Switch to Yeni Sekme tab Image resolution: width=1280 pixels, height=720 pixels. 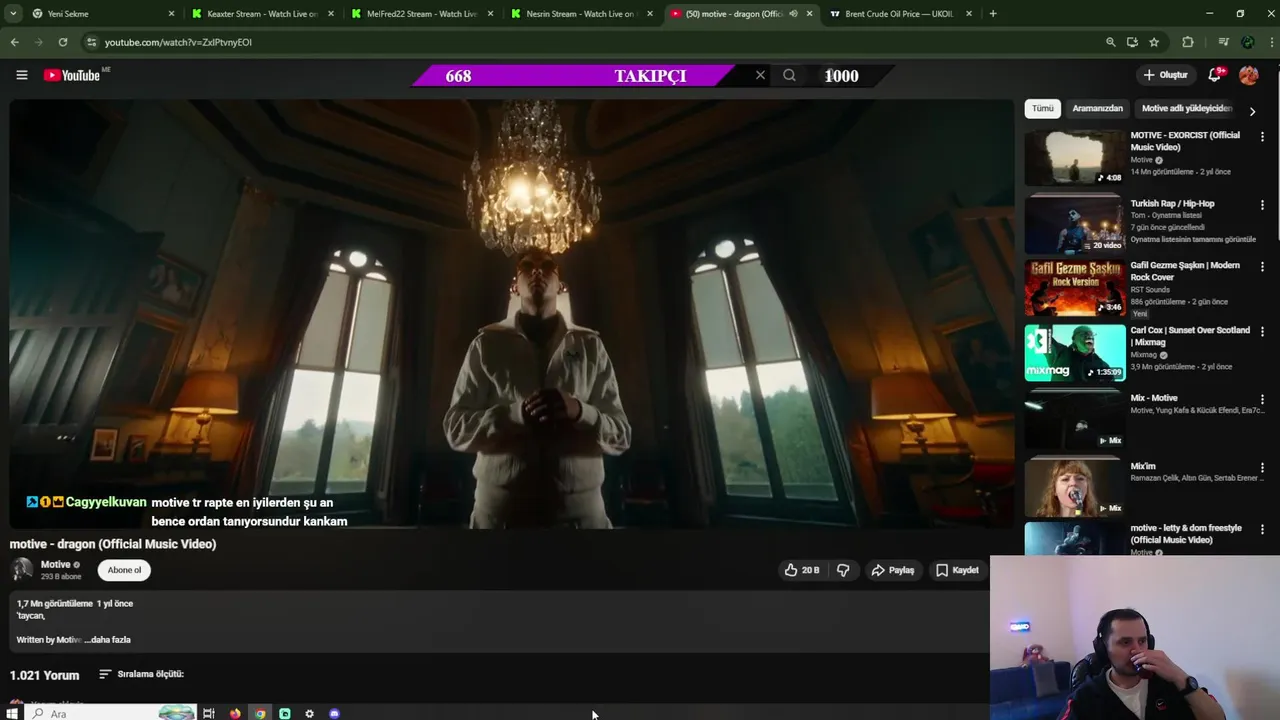[101, 14]
